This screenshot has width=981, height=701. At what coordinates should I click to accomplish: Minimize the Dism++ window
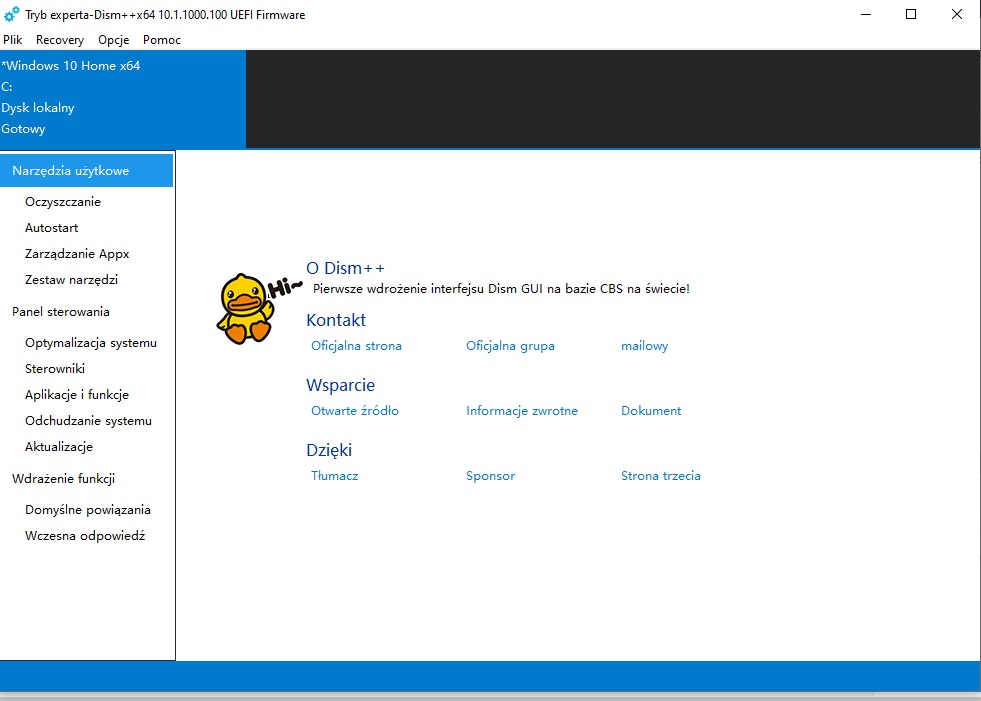866,14
